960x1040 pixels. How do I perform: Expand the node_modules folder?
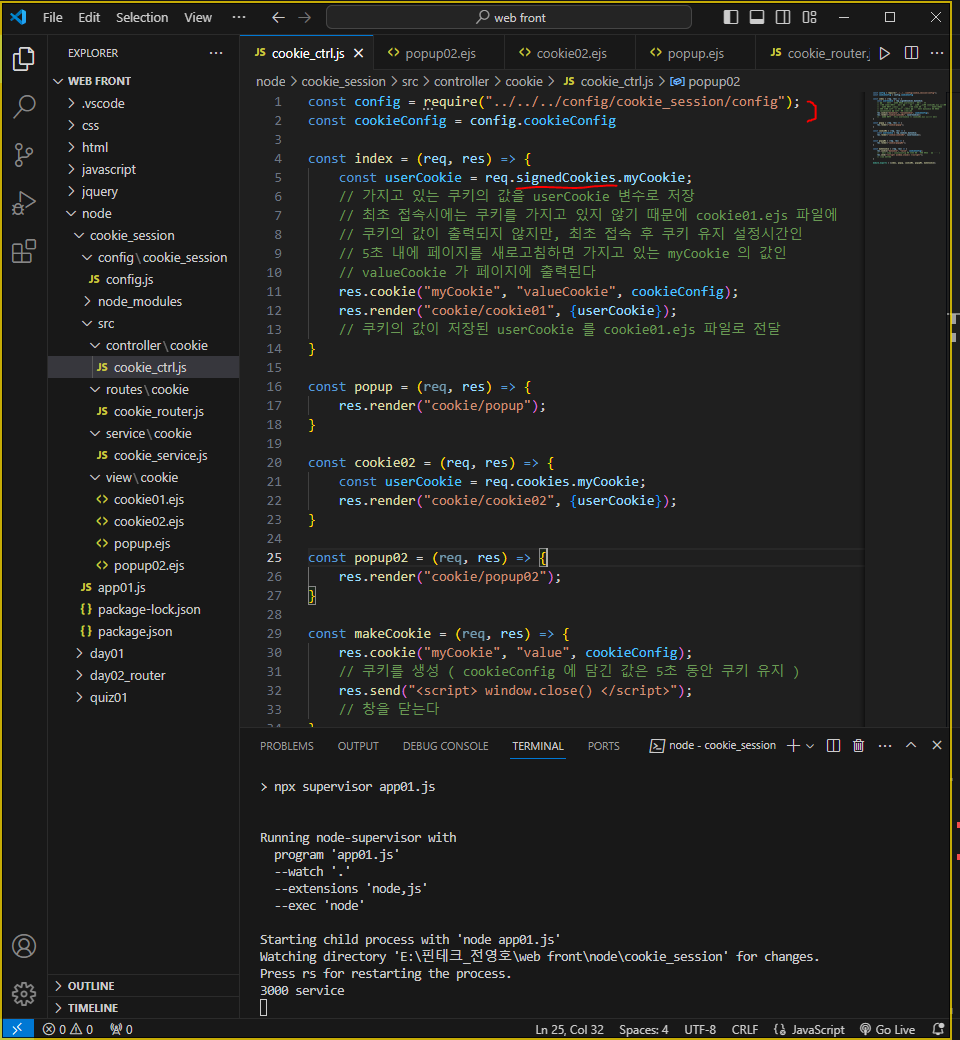144,301
